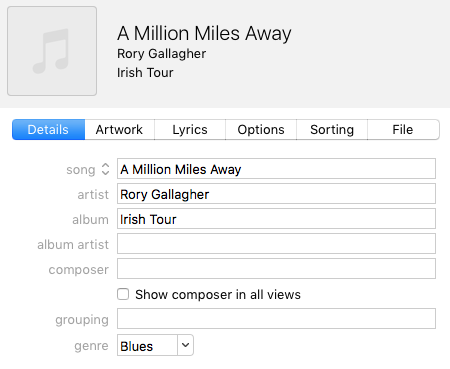This screenshot has width=450, height=369.
Task: Click the music note artwork placeholder
Action: tap(52, 51)
